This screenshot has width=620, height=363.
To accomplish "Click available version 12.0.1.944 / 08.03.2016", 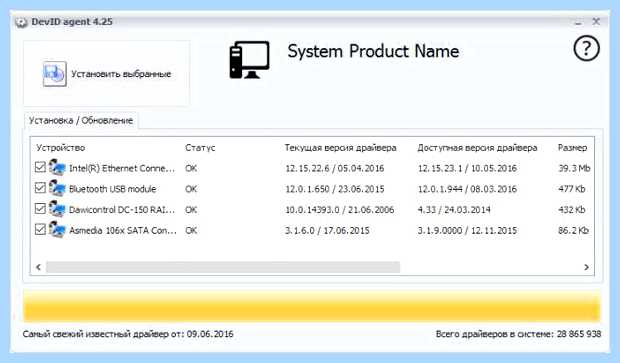I will (467, 189).
